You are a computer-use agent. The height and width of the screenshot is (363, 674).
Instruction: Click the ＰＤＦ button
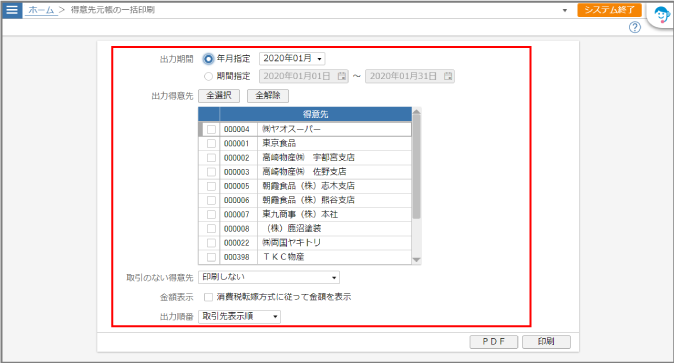point(493,341)
